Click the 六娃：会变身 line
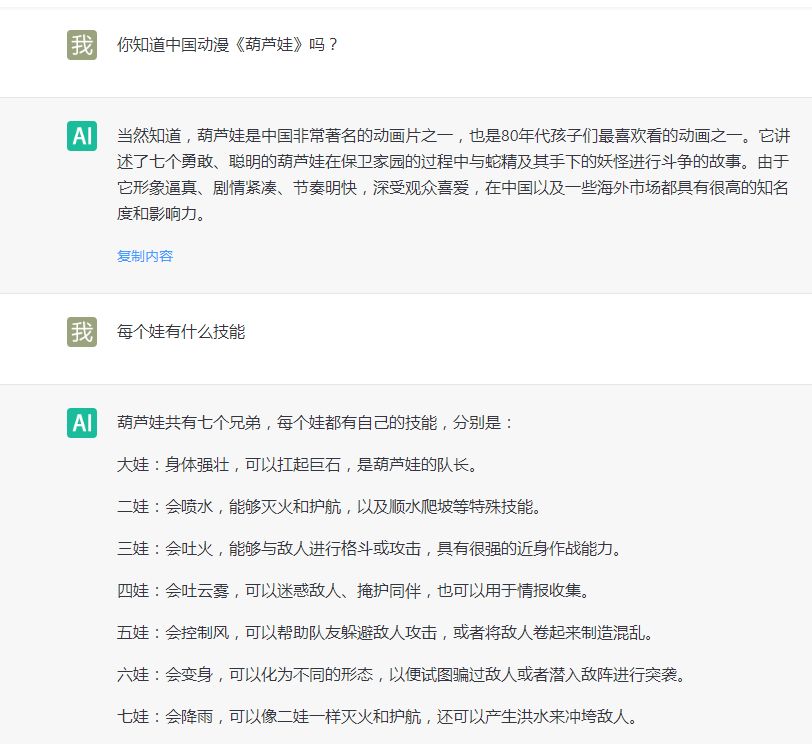Viewport: 812px width, 744px height. pyautogui.click(x=402, y=674)
